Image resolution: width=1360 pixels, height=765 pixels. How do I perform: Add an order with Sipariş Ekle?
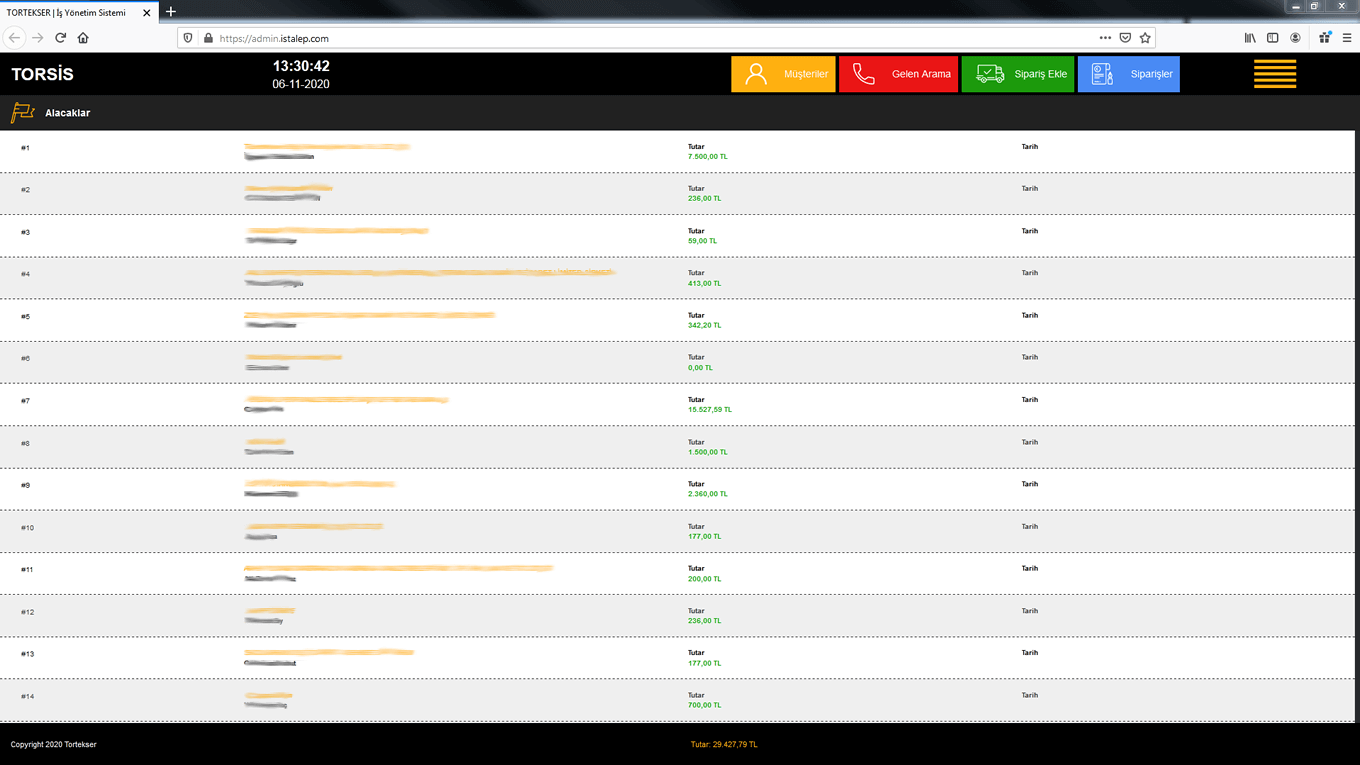pos(1018,74)
